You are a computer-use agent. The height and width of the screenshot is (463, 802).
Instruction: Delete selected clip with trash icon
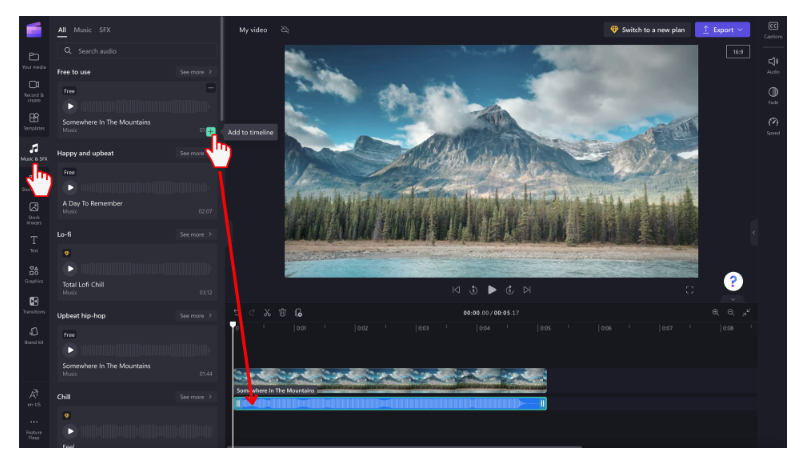pyautogui.click(x=282, y=313)
